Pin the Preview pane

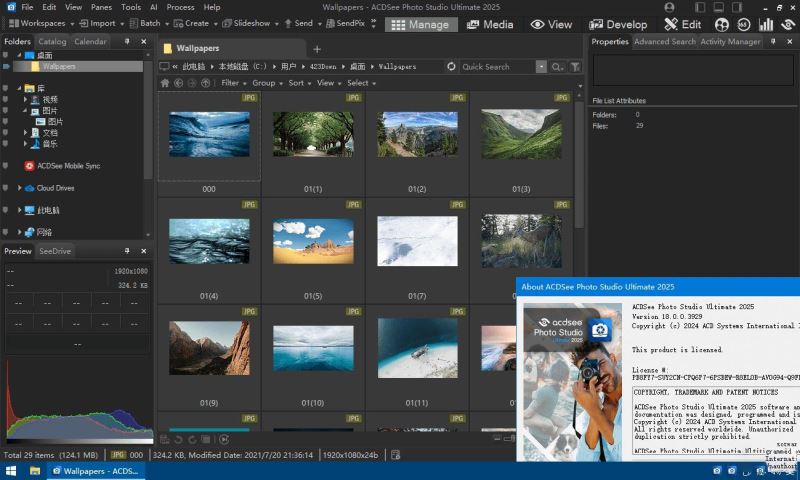coord(127,251)
